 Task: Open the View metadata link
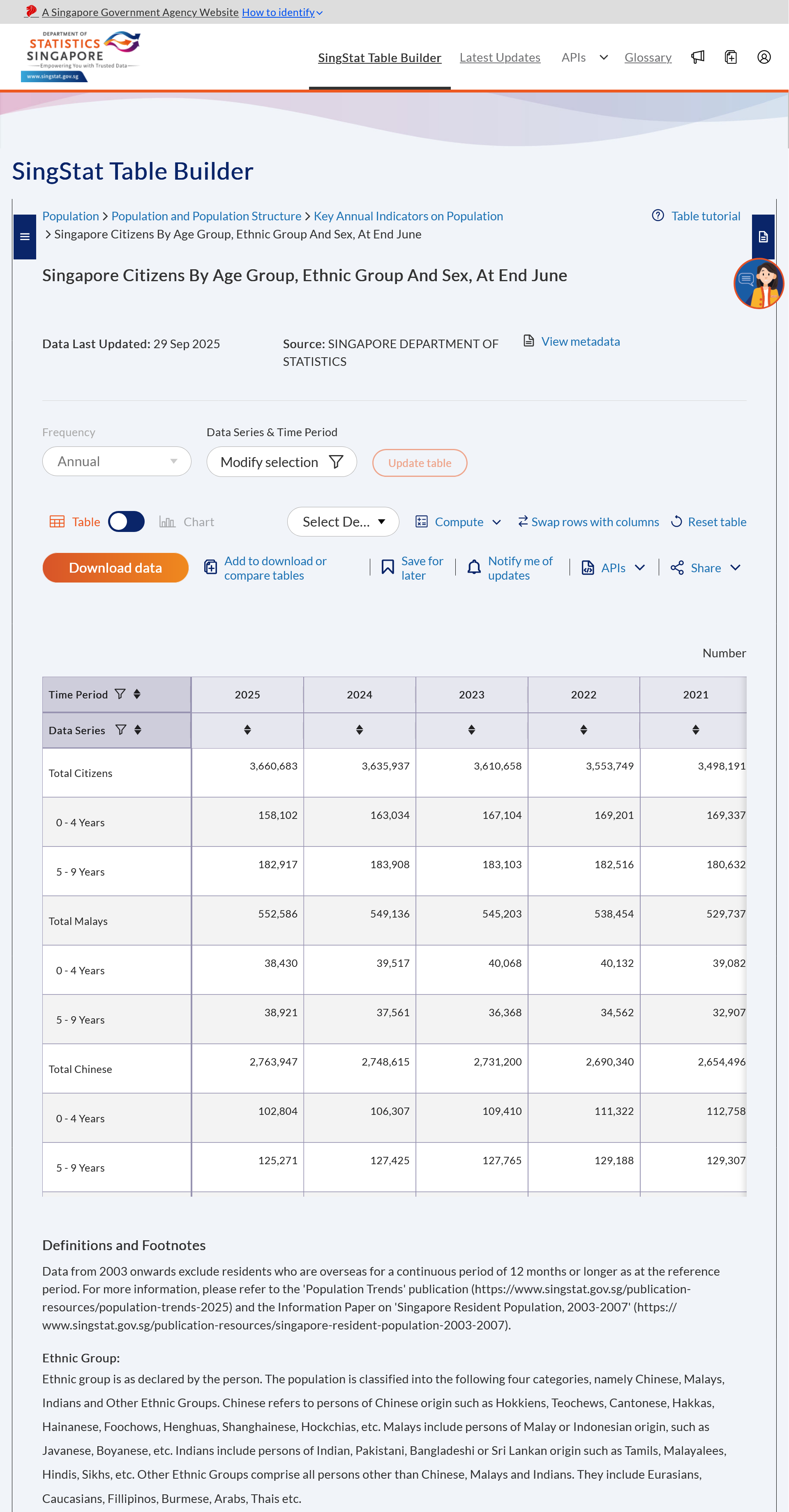click(579, 342)
